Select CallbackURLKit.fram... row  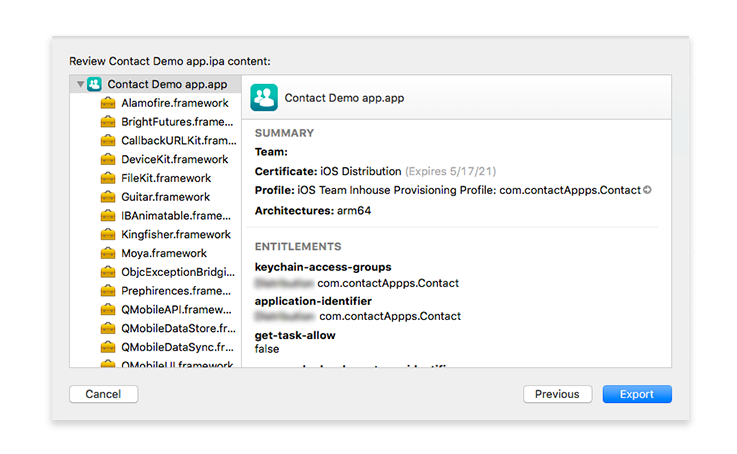156,141
